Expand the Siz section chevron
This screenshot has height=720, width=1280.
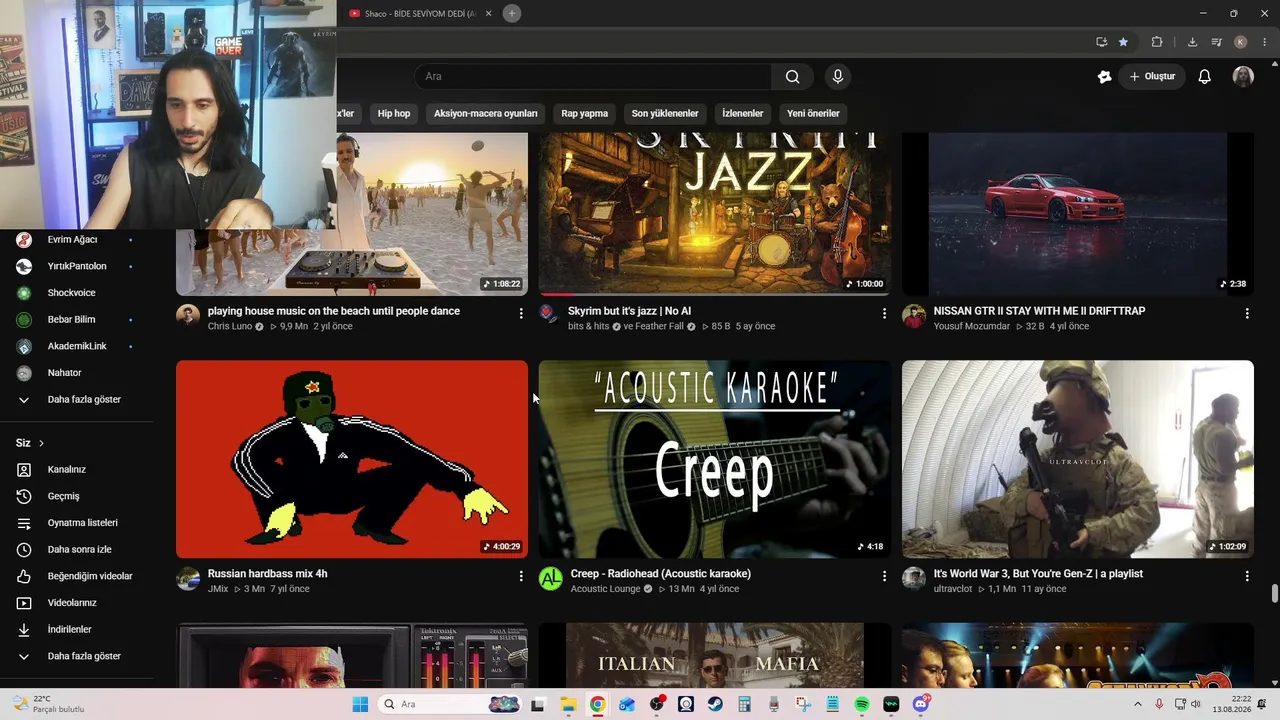pos(41,443)
